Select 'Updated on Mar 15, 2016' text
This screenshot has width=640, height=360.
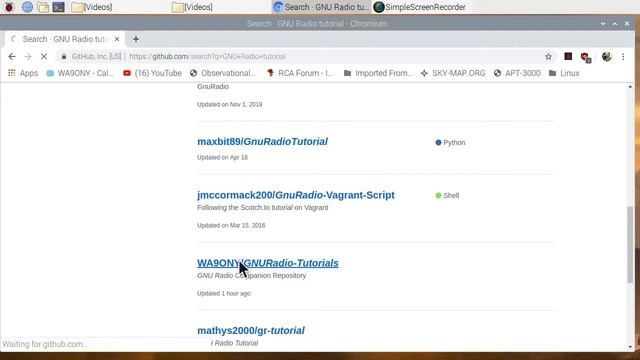[231, 225]
